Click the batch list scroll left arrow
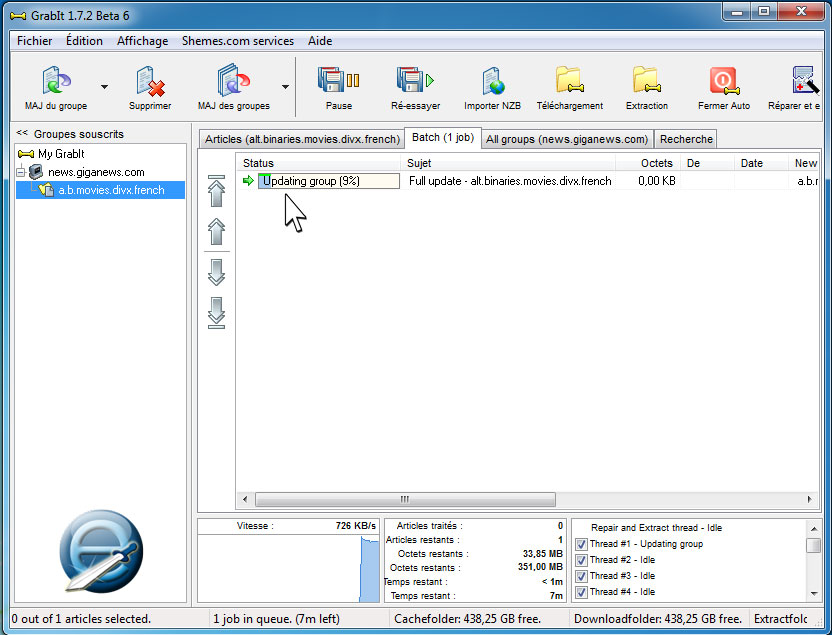832x635 pixels. click(245, 499)
